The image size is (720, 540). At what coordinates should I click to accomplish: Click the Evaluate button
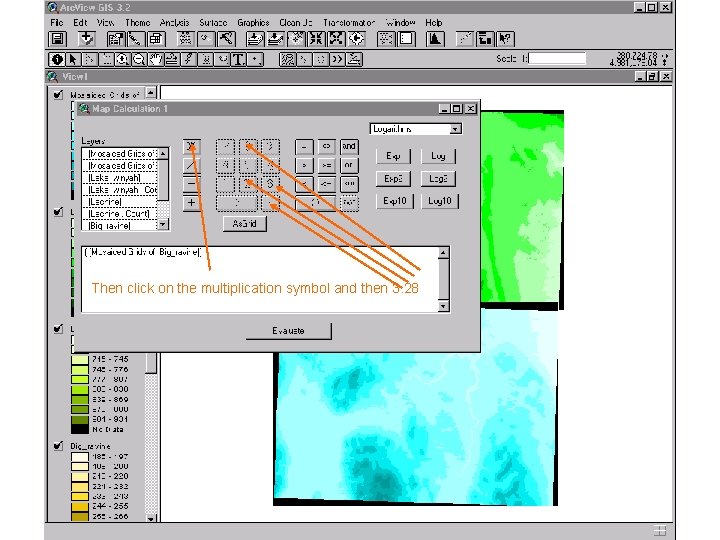(x=288, y=331)
